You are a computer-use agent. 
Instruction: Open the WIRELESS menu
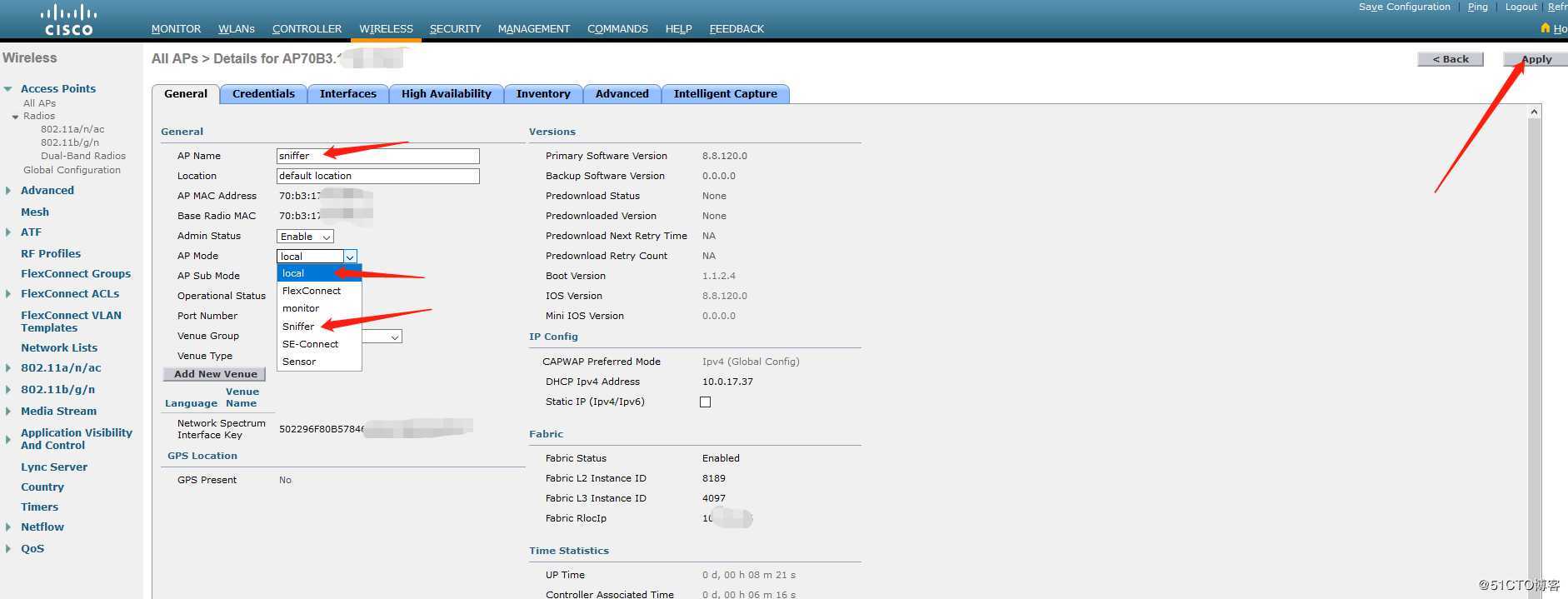(x=386, y=28)
